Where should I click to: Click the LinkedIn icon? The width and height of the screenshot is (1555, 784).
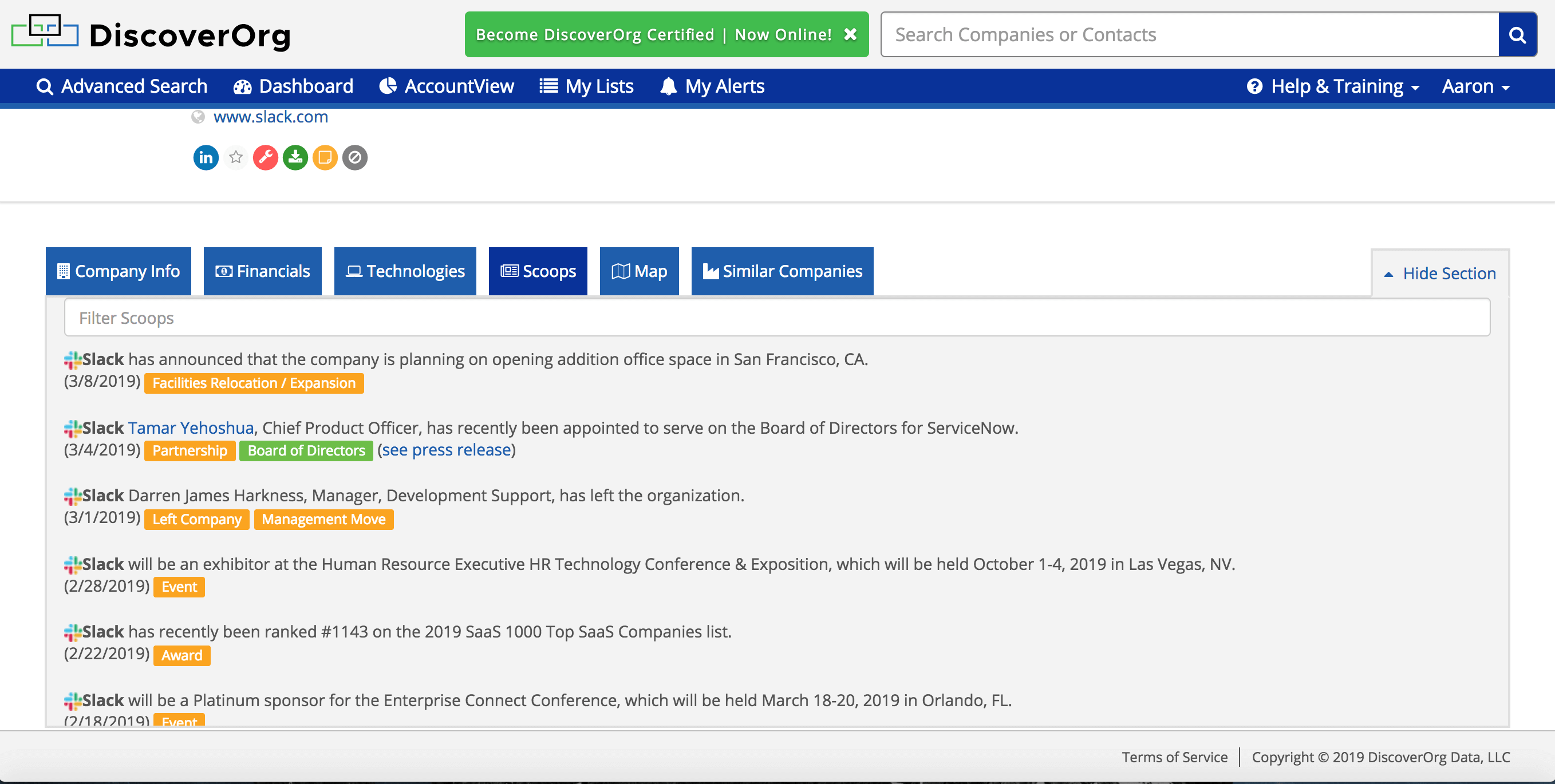(206, 157)
